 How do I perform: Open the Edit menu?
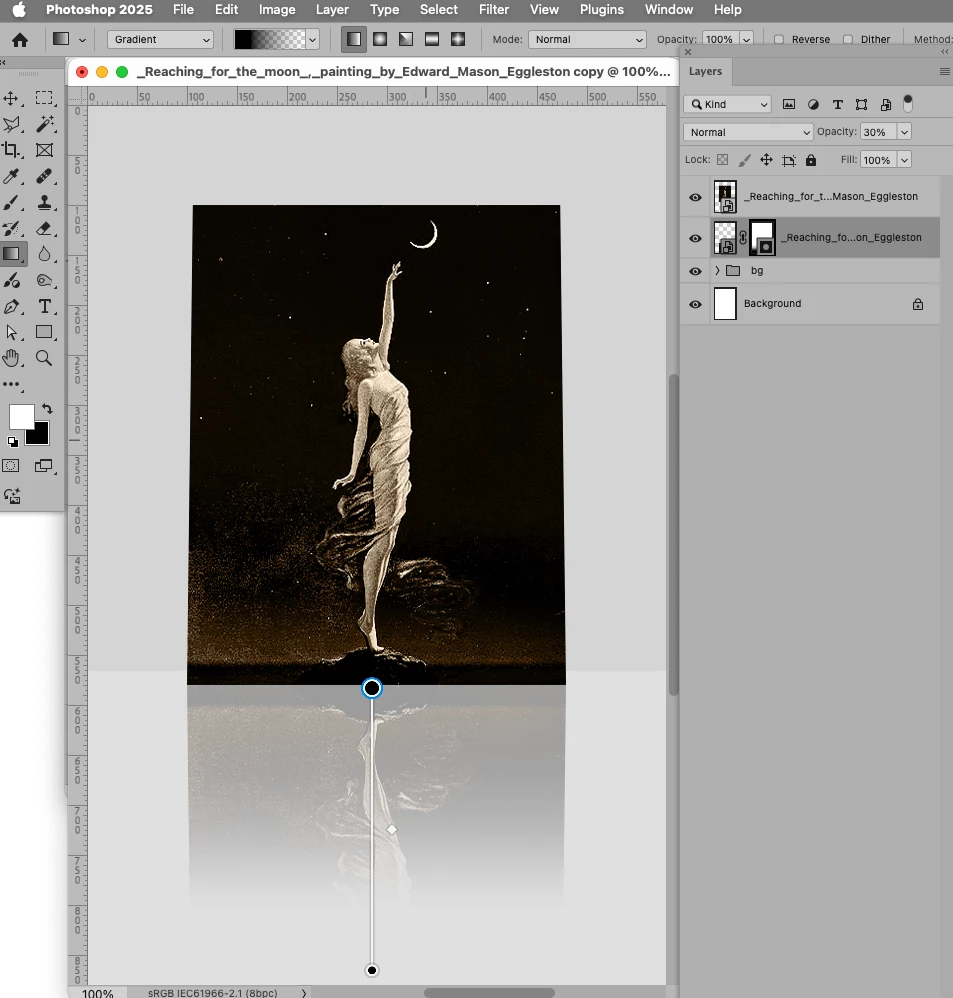[226, 10]
